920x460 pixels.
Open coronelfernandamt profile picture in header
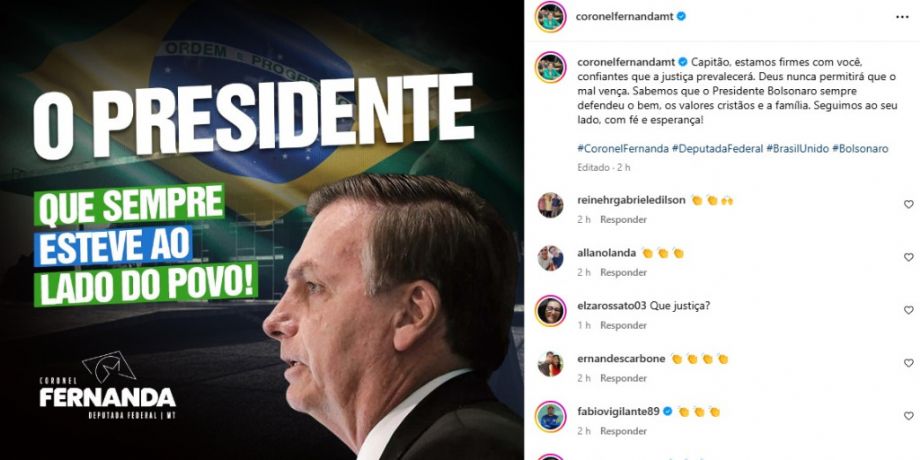point(550,16)
